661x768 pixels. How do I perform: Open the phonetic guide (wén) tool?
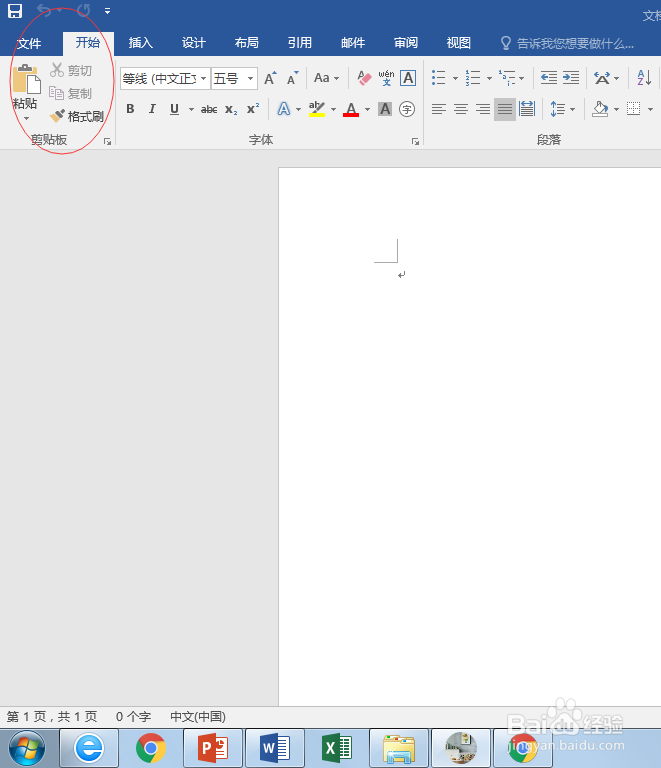[386, 78]
